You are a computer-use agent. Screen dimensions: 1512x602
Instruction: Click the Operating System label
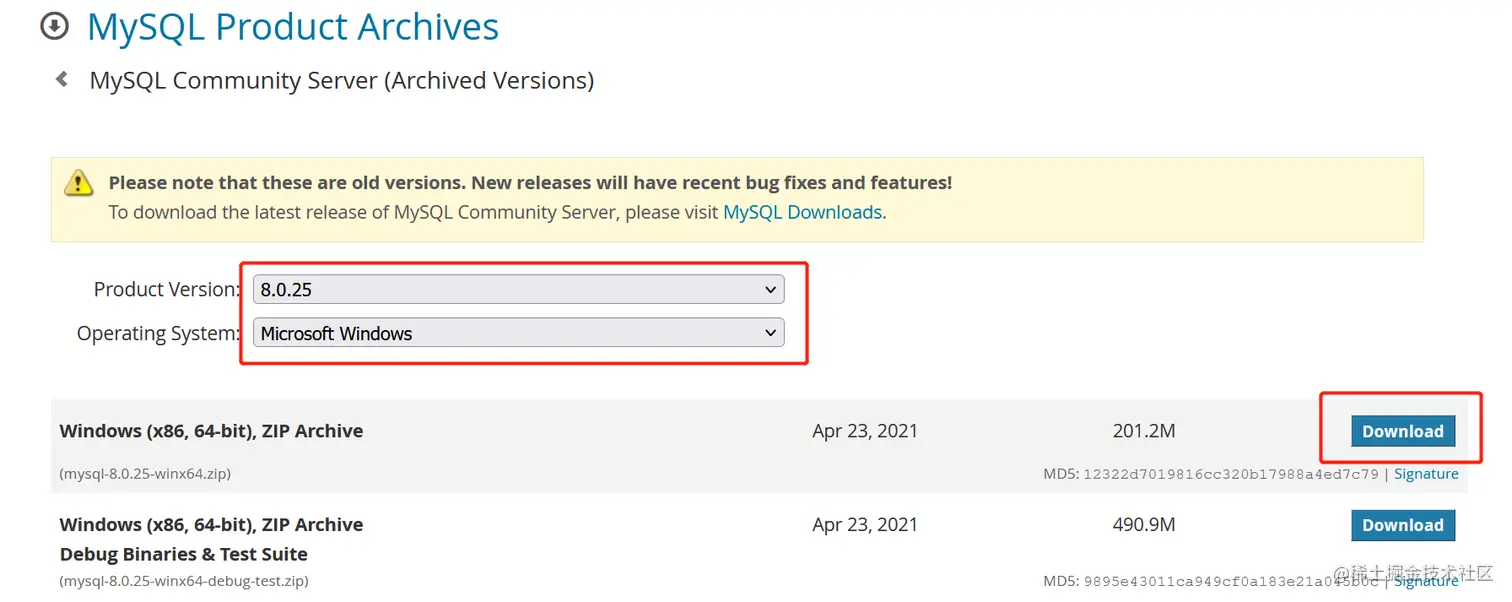(159, 333)
